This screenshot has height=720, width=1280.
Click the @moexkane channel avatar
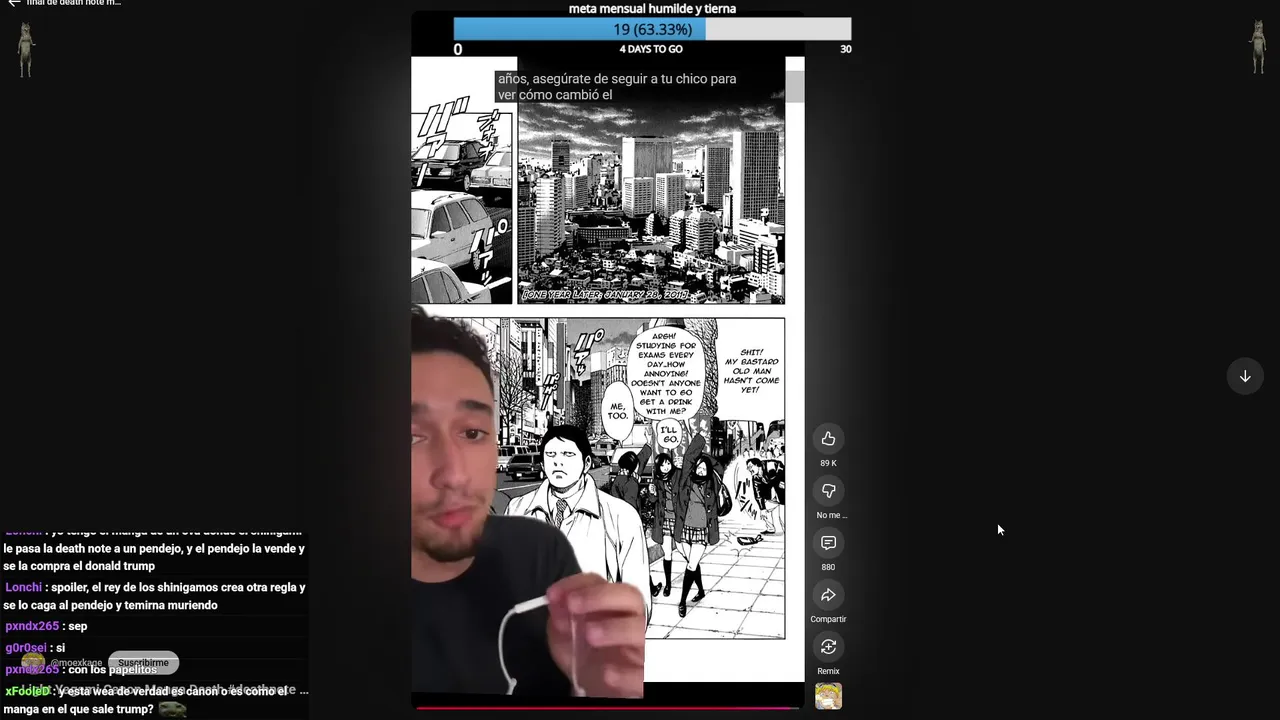point(33,662)
